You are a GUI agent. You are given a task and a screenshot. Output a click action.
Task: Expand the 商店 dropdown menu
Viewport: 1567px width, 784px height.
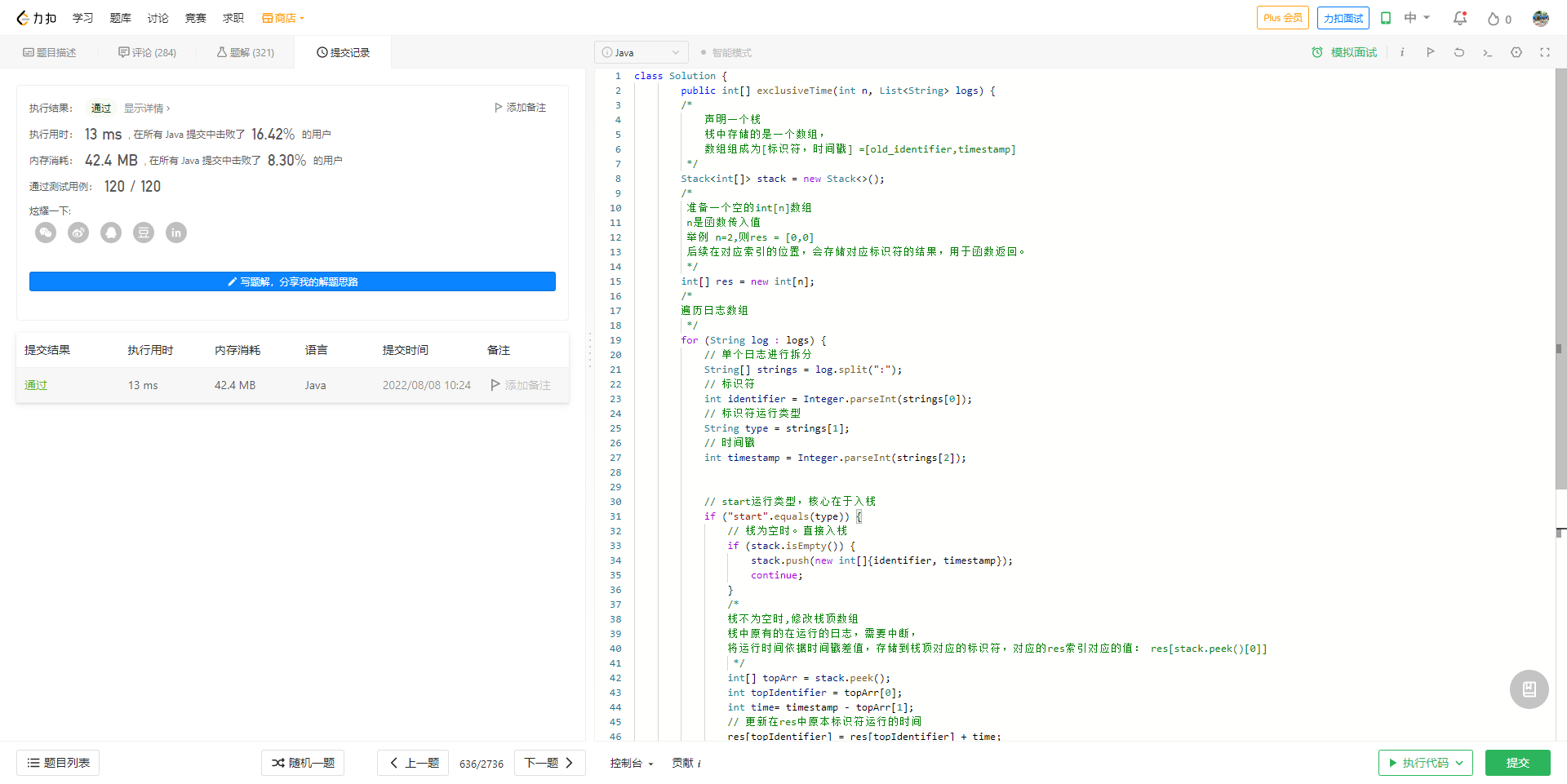[283, 18]
